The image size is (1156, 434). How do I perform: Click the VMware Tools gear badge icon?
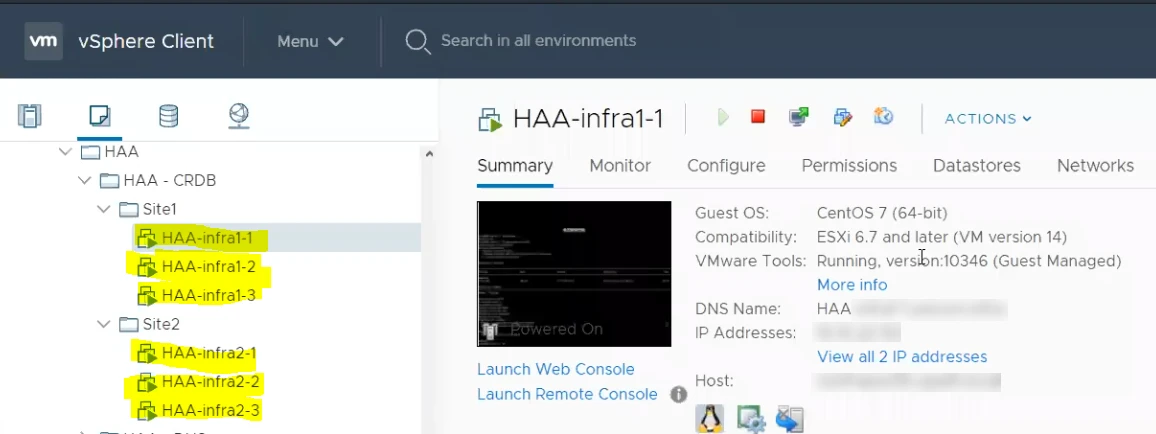coord(751,419)
